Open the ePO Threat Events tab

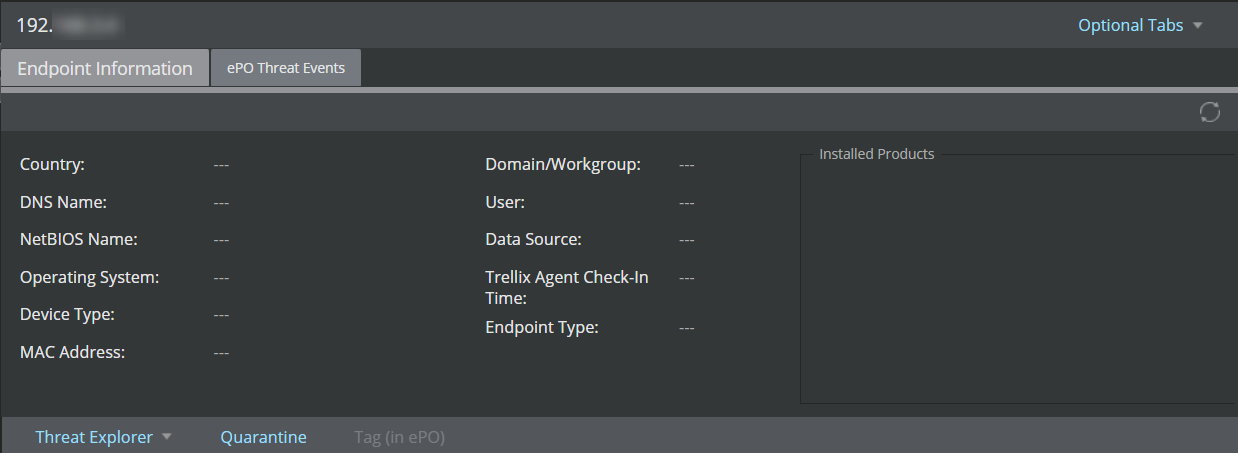pyautogui.click(x=286, y=68)
